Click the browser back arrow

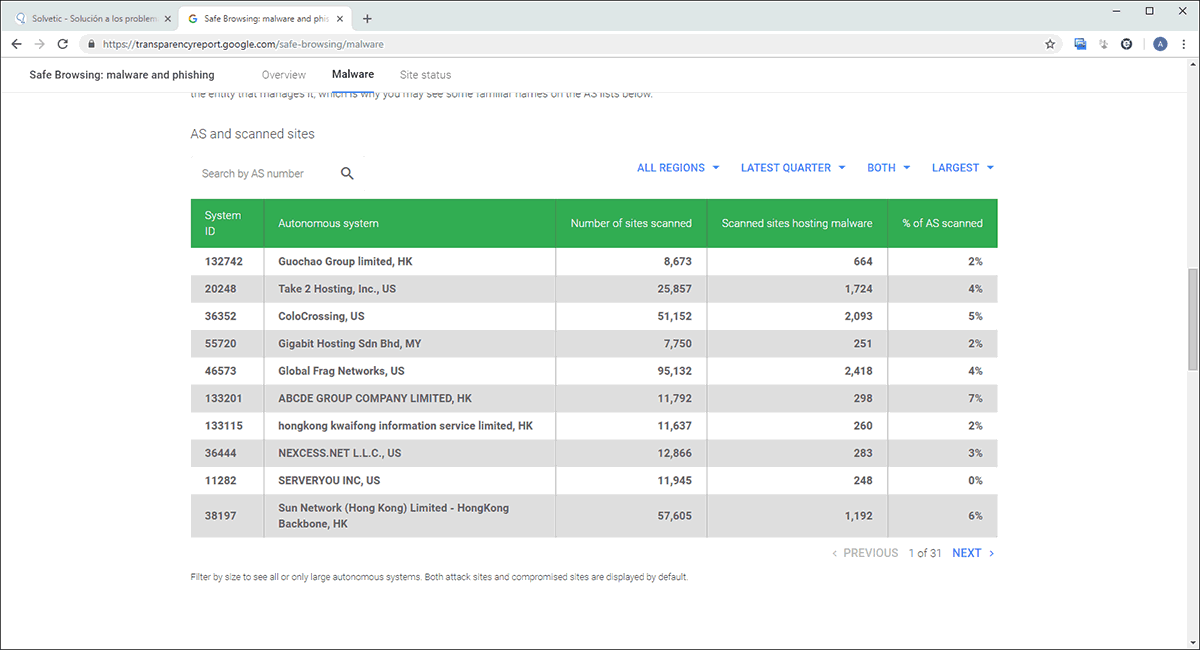click(16, 44)
